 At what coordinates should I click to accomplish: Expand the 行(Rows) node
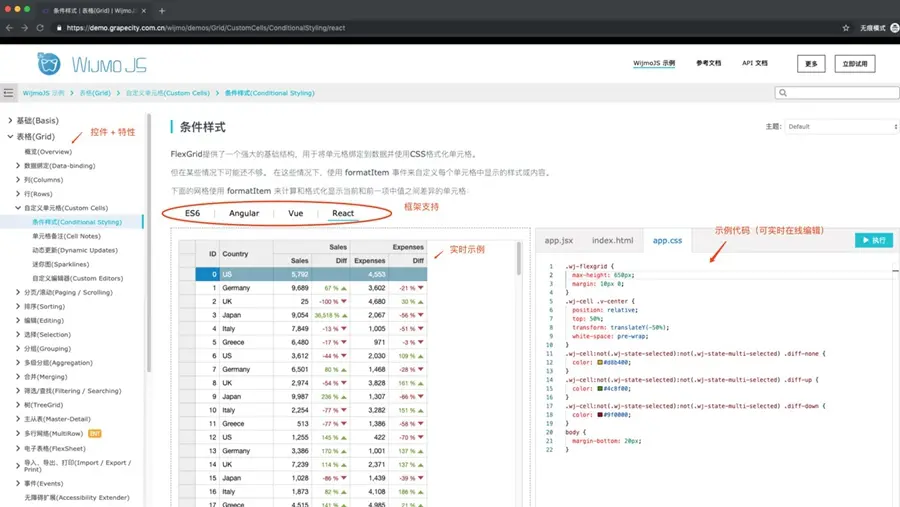[18, 193]
